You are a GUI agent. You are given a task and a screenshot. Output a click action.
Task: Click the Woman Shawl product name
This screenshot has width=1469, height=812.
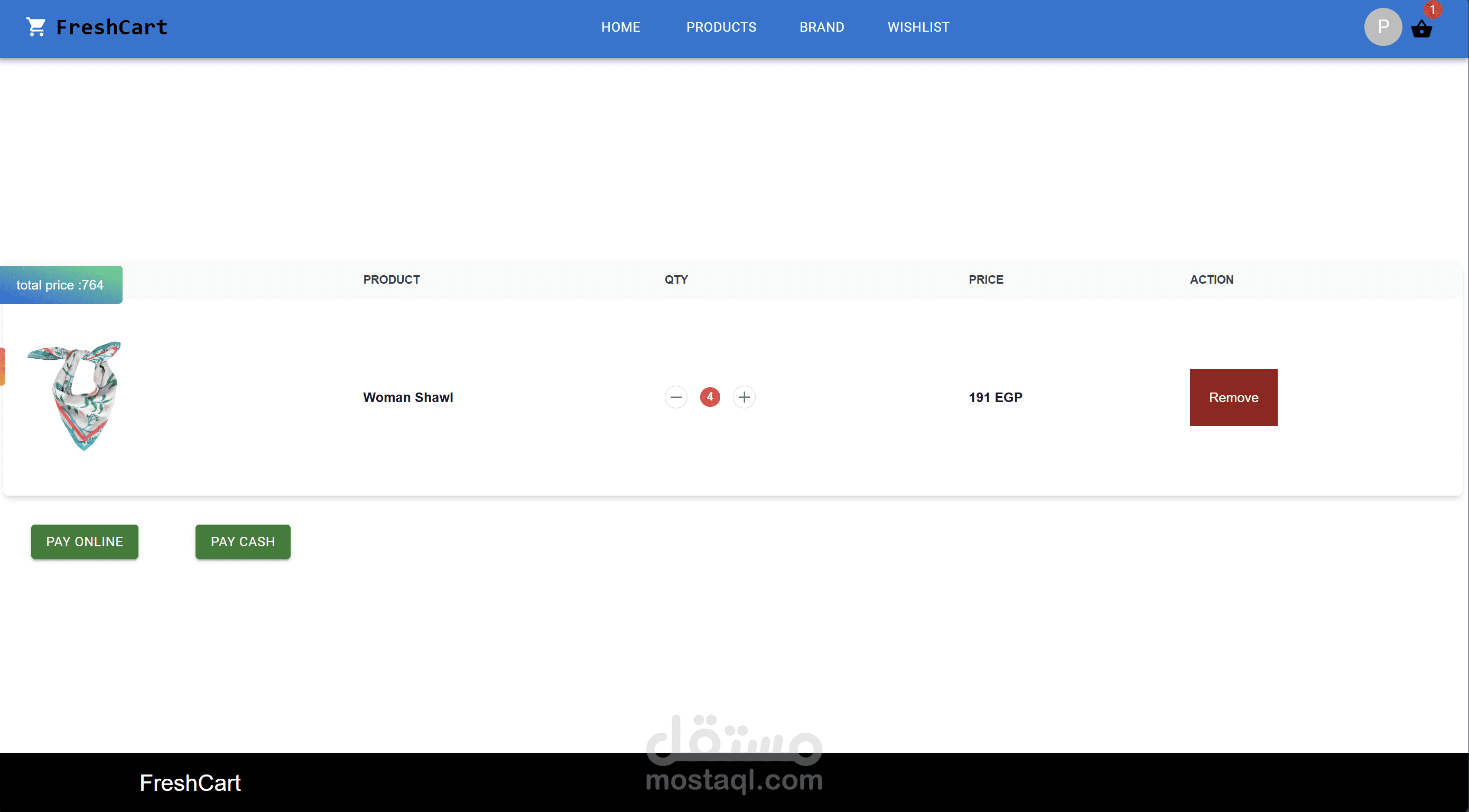tap(408, 397)
